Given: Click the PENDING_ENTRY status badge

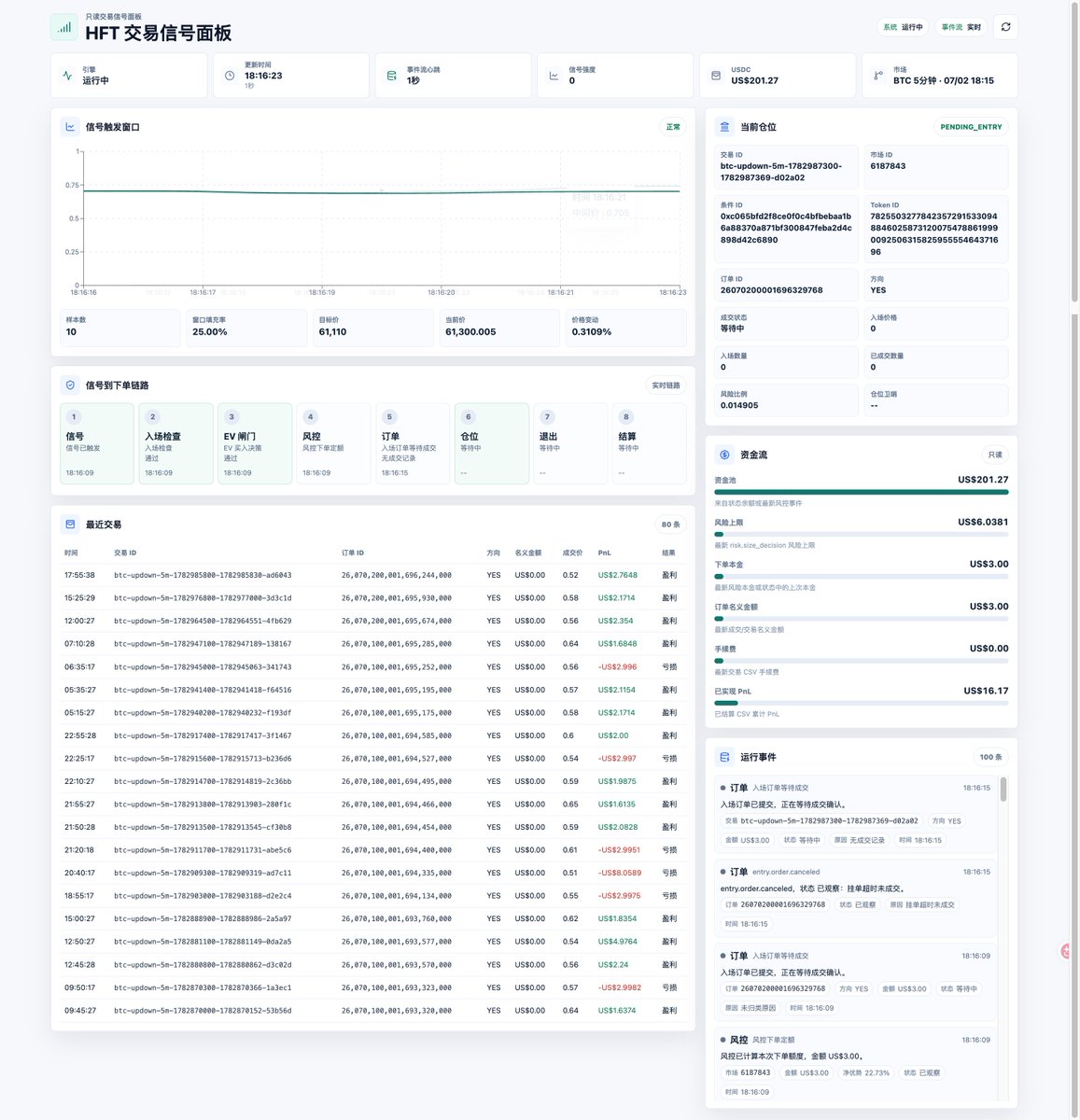Looking at the screenshot, I should tap(971, 127).
